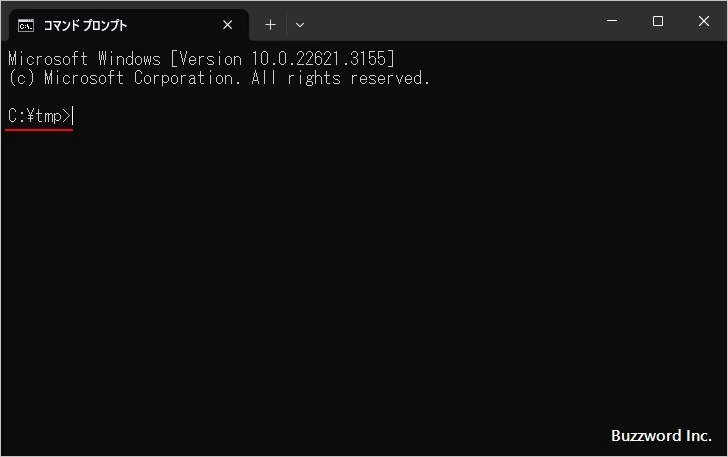Maximize the terminal window

tap(657, 21)
